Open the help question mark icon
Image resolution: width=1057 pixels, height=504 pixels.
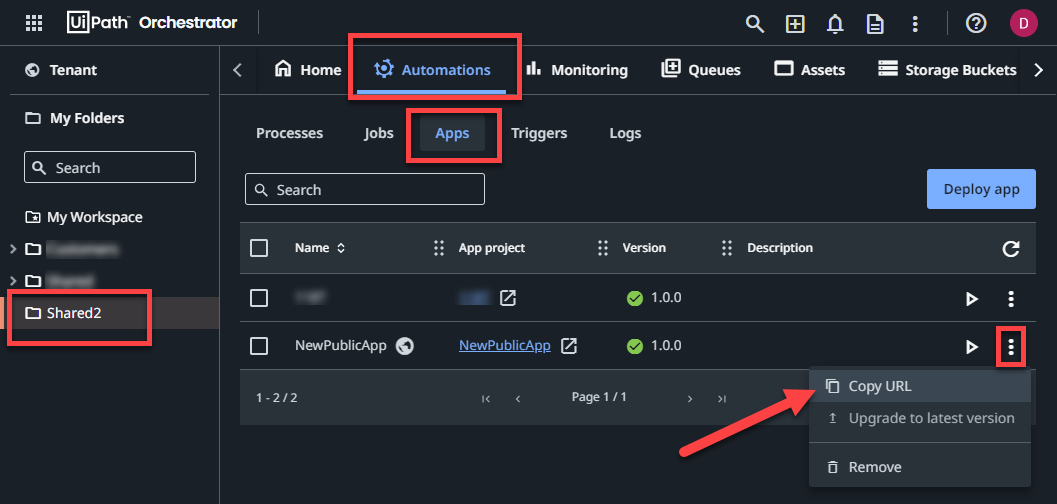click(976, 23)
